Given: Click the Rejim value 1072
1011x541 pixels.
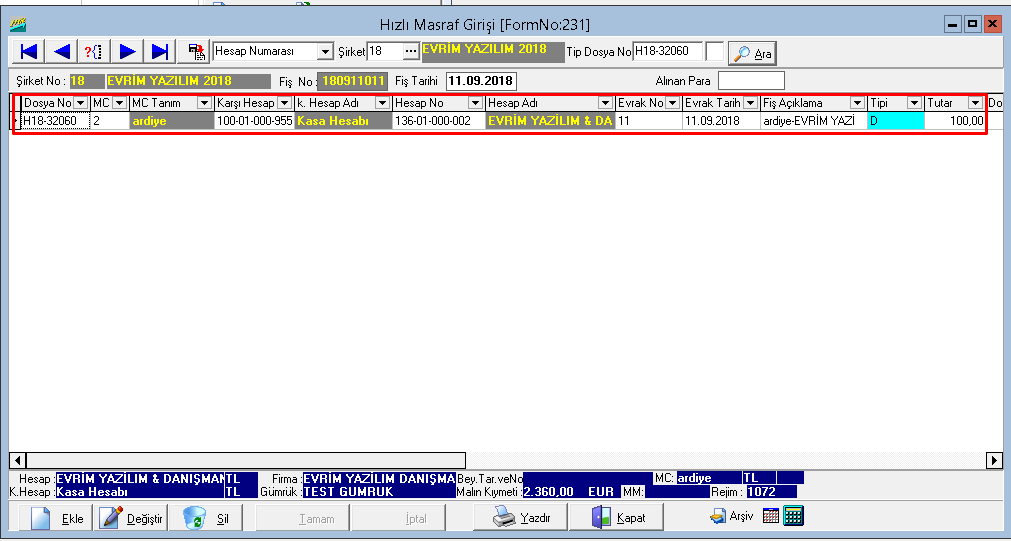Looking at the screenshot, I should coord(771,492).
